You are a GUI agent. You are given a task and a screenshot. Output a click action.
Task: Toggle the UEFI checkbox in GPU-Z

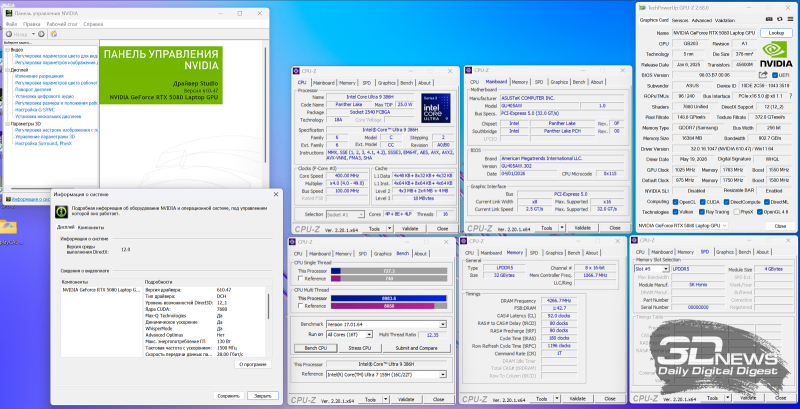tap(776, 75)
